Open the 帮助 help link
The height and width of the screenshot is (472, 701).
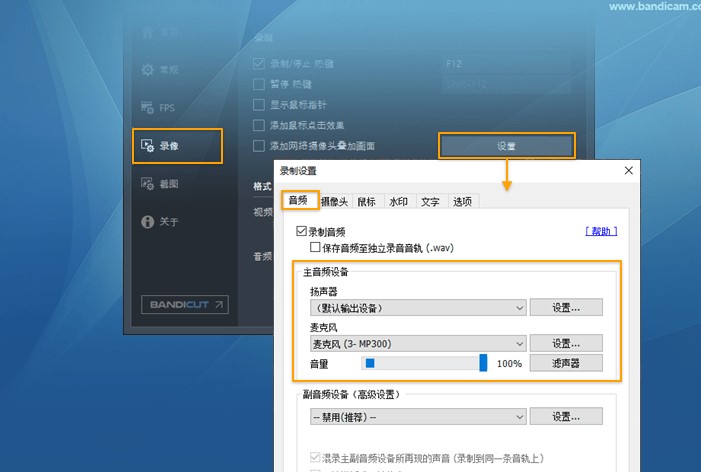[601, 231]
